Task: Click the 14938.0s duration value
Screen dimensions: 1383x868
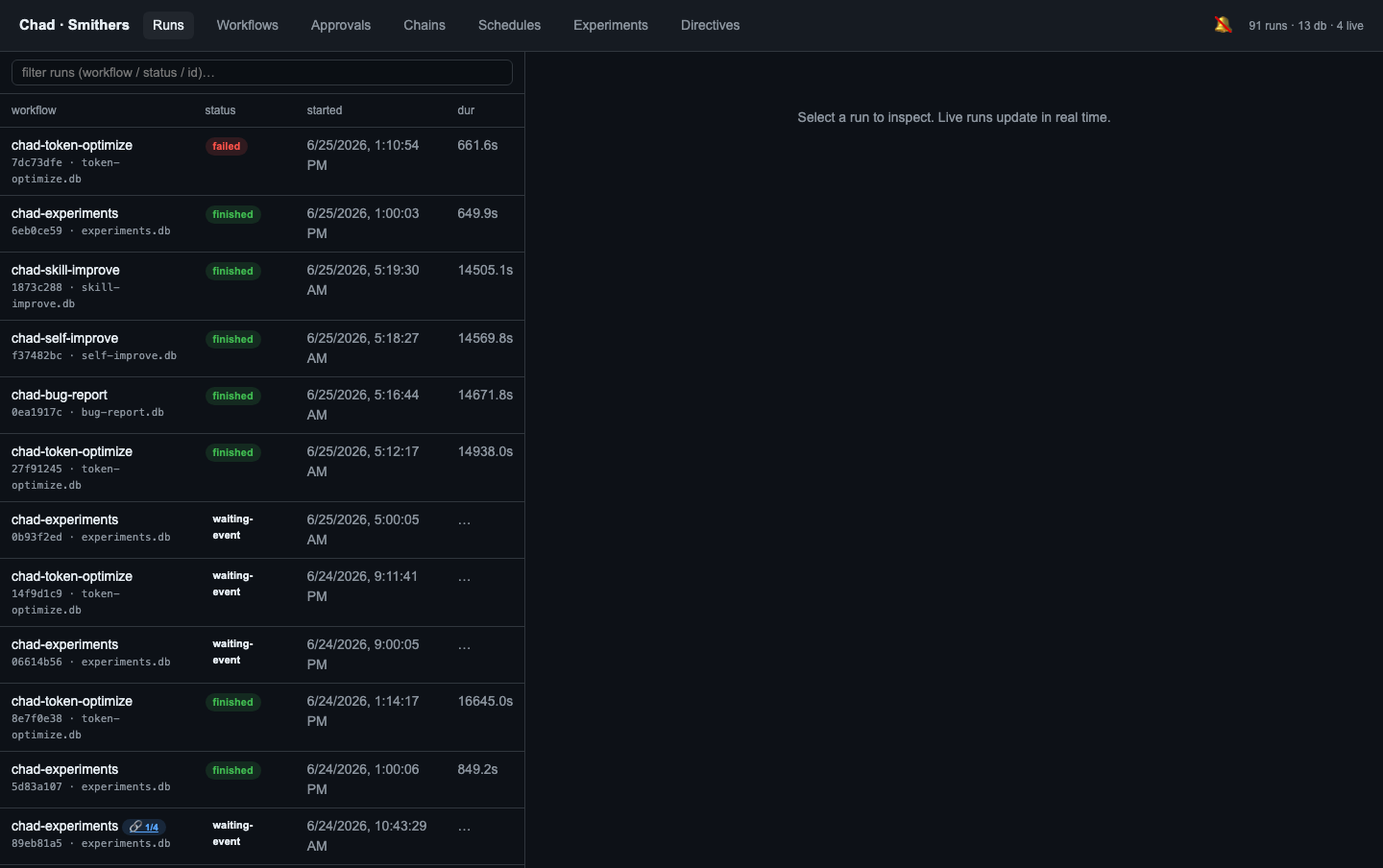Action: point(485,451)
